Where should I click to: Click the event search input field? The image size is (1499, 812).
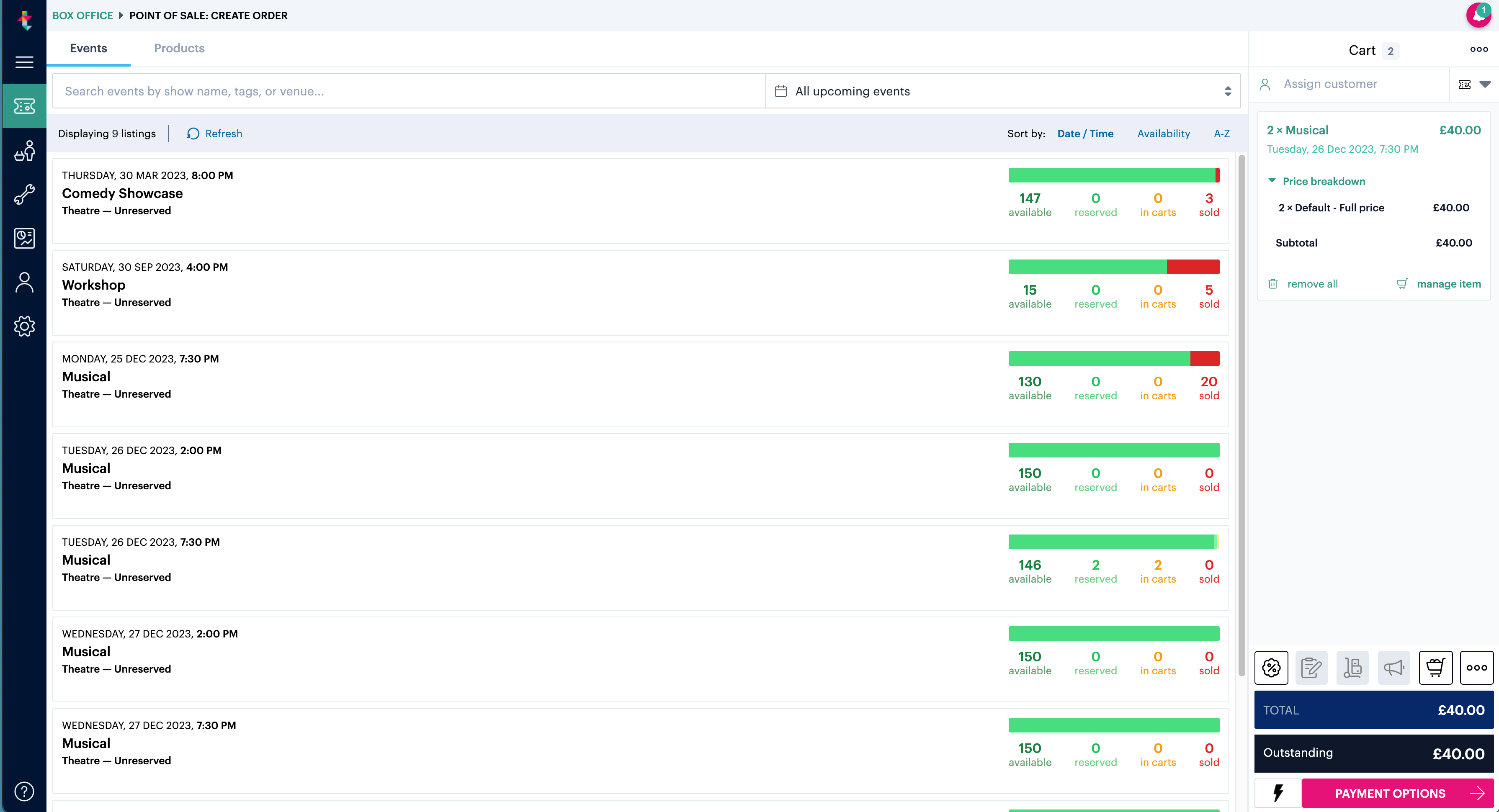pyautogui.click(x=407, y=91)
